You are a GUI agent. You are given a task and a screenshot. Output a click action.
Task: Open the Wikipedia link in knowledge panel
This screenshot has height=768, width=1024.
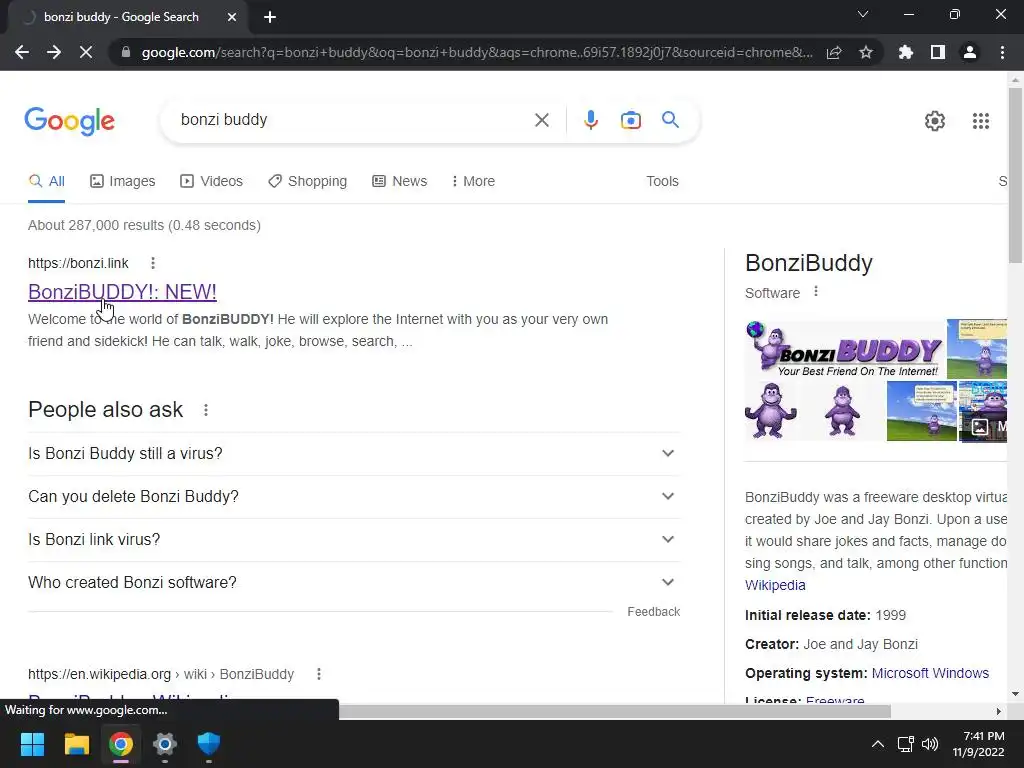(x=775, y=585)
